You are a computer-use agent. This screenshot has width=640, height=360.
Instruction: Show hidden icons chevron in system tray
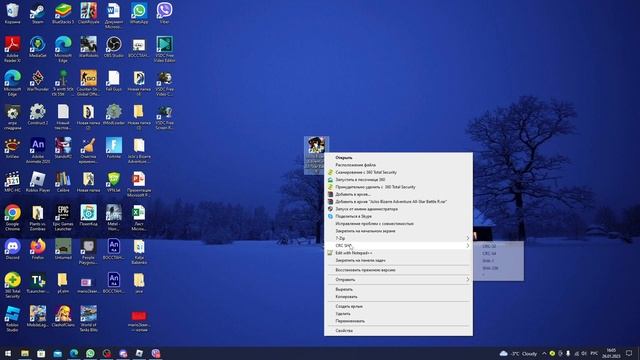pos(544,353)
